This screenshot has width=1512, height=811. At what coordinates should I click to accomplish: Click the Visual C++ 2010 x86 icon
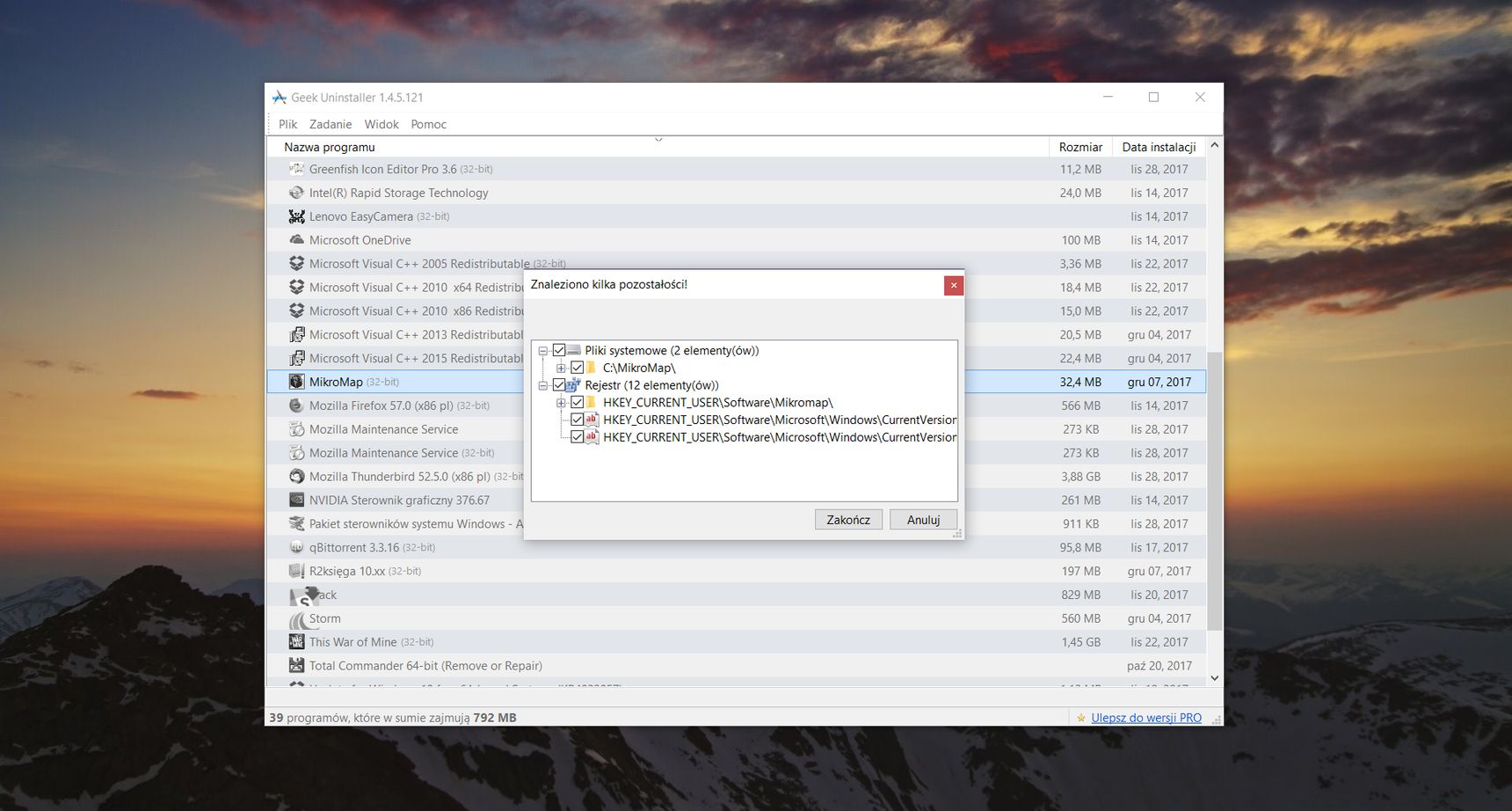296,311
